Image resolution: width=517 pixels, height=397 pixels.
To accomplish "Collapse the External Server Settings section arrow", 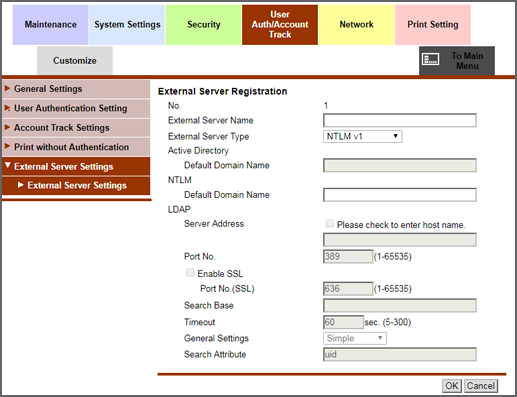I will (8, 166).
